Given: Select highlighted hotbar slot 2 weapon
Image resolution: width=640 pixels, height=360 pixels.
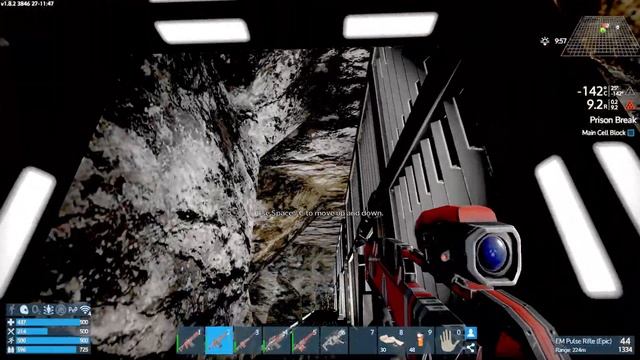Looking at the screenshot, I should [x=219, y=340].
